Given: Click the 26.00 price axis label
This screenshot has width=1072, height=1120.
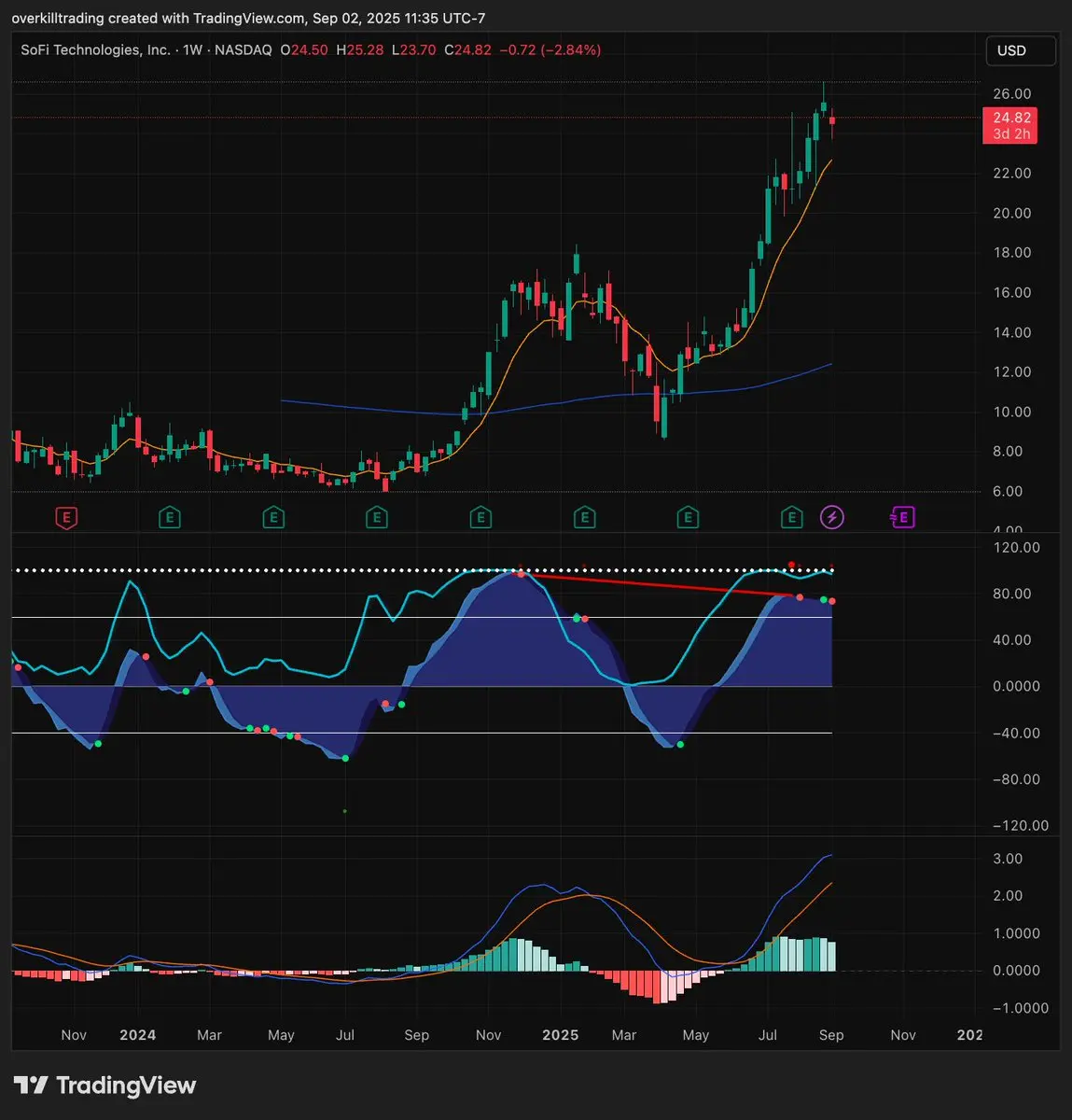Looking at the screenshot, I should [1011, 93].
